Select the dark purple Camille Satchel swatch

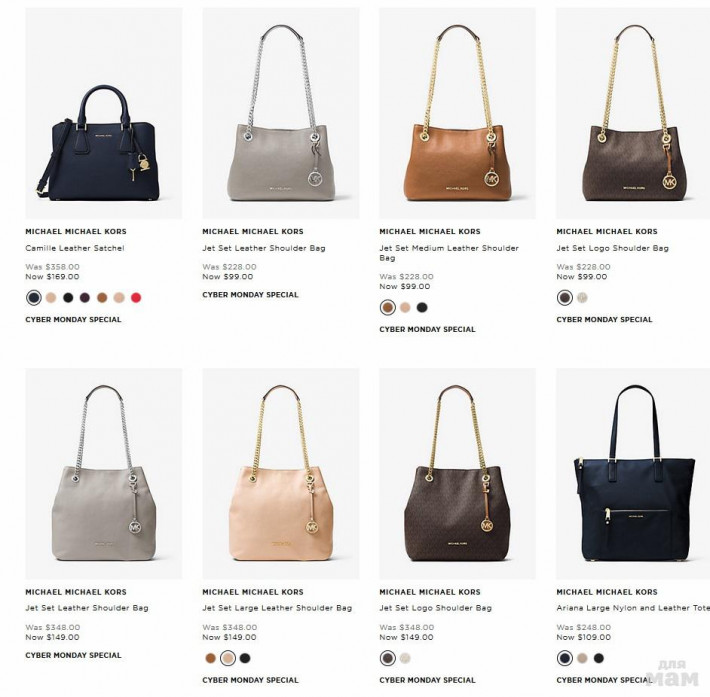[x=85, y=298]
